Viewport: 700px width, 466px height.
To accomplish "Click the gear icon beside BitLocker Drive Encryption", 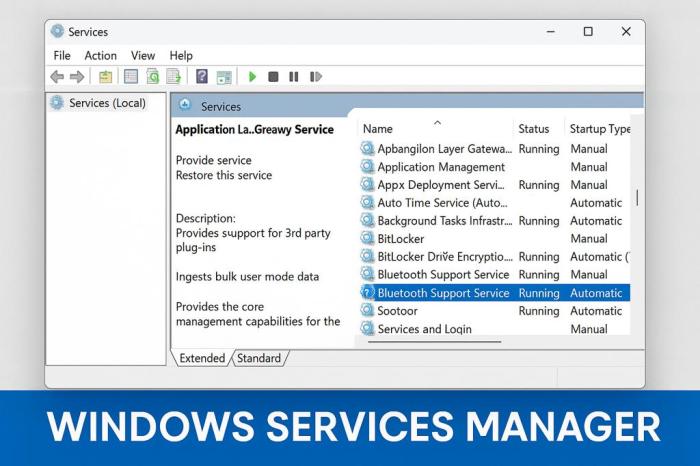I will 367,256.
